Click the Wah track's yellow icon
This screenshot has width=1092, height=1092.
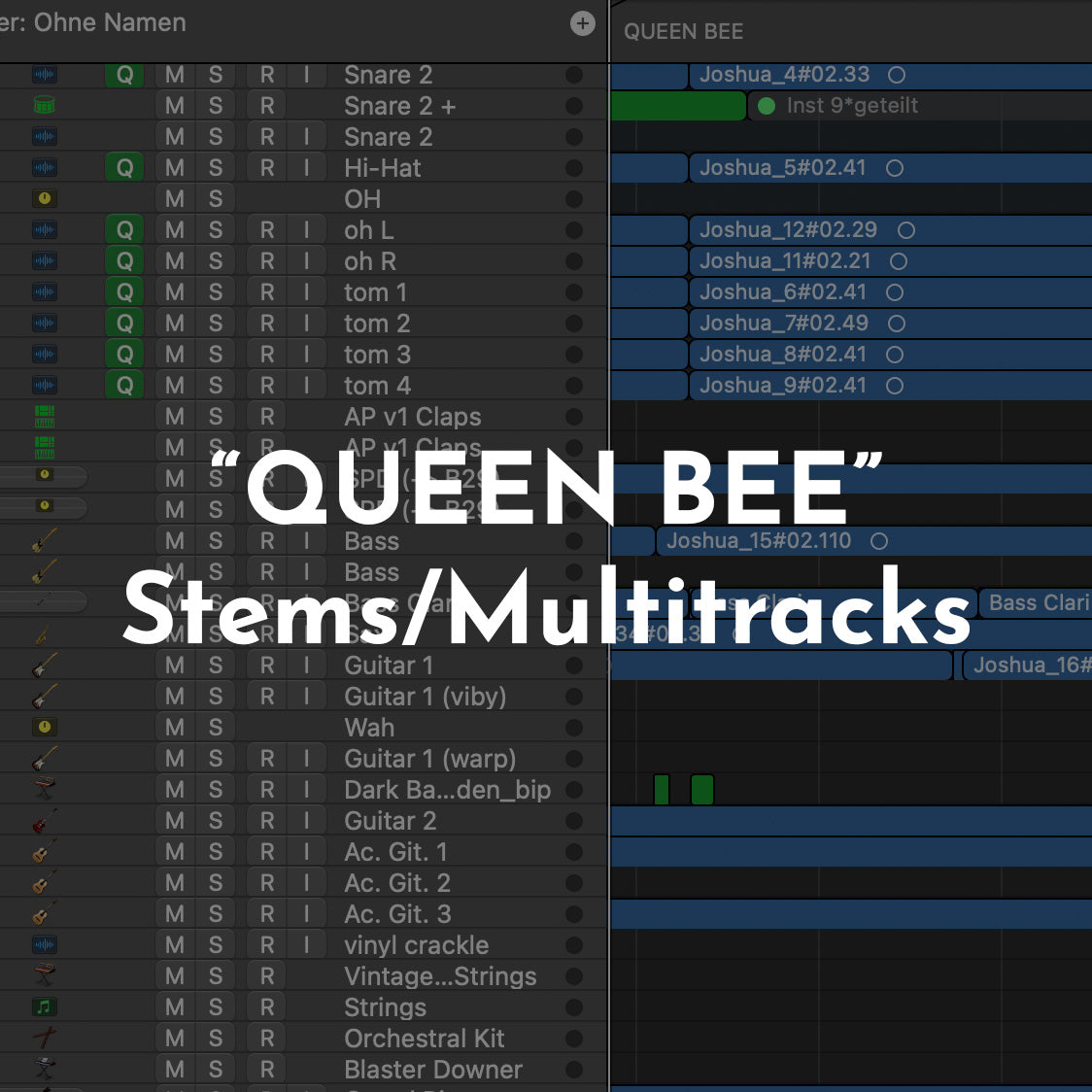45,727
